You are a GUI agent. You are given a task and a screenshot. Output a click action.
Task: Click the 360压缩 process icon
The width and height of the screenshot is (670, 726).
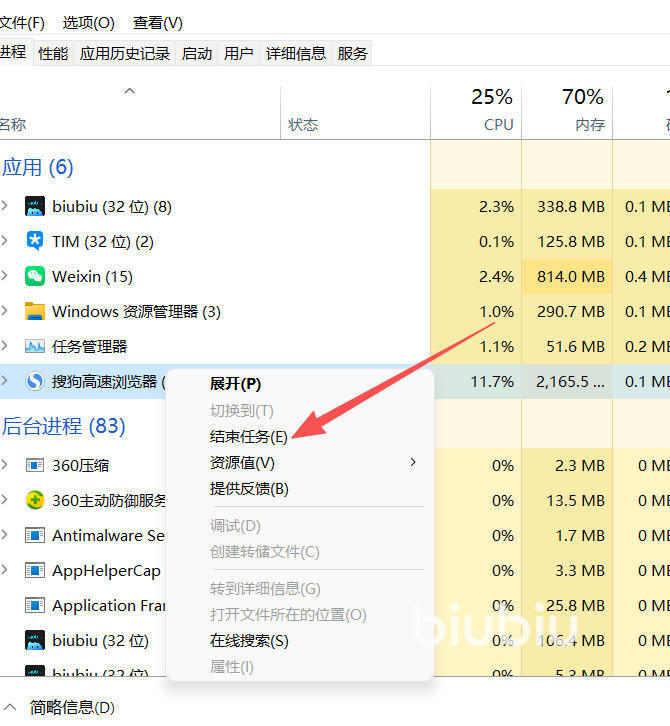[x=35, y=466]
